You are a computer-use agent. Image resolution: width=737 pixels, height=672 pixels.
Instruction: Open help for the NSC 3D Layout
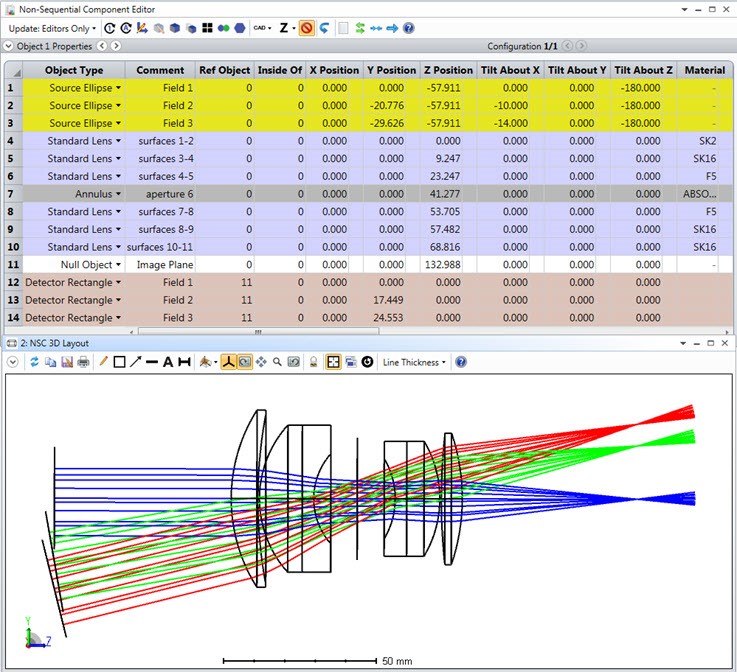point(461,362)
